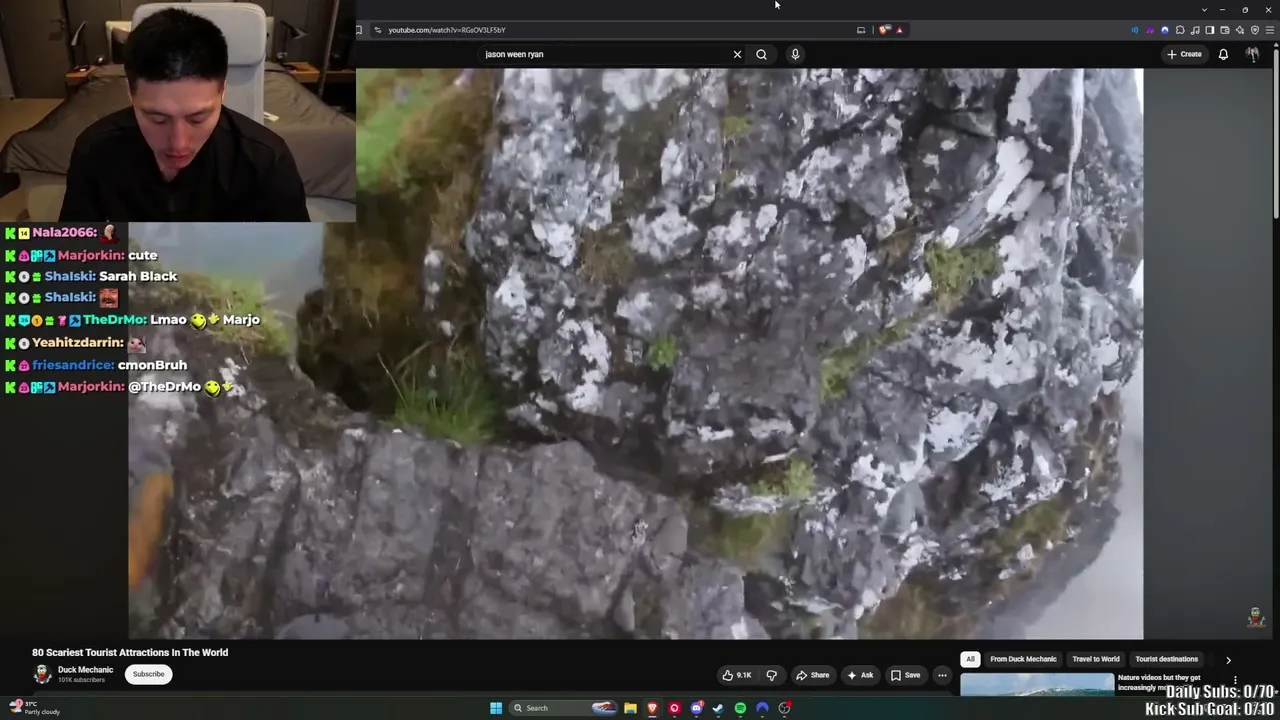Viewport: 1280px width, 720px height.
Task: Open the browser hamburger main menu
Action: click(x=1270, y=30)
